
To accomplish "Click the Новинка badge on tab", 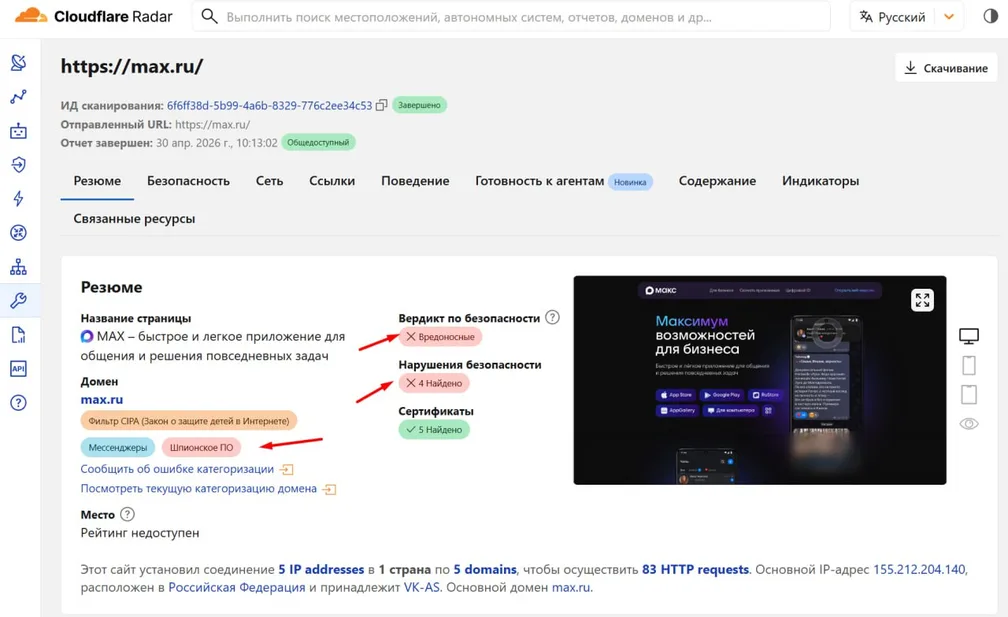I will click(x=630, y=182).
